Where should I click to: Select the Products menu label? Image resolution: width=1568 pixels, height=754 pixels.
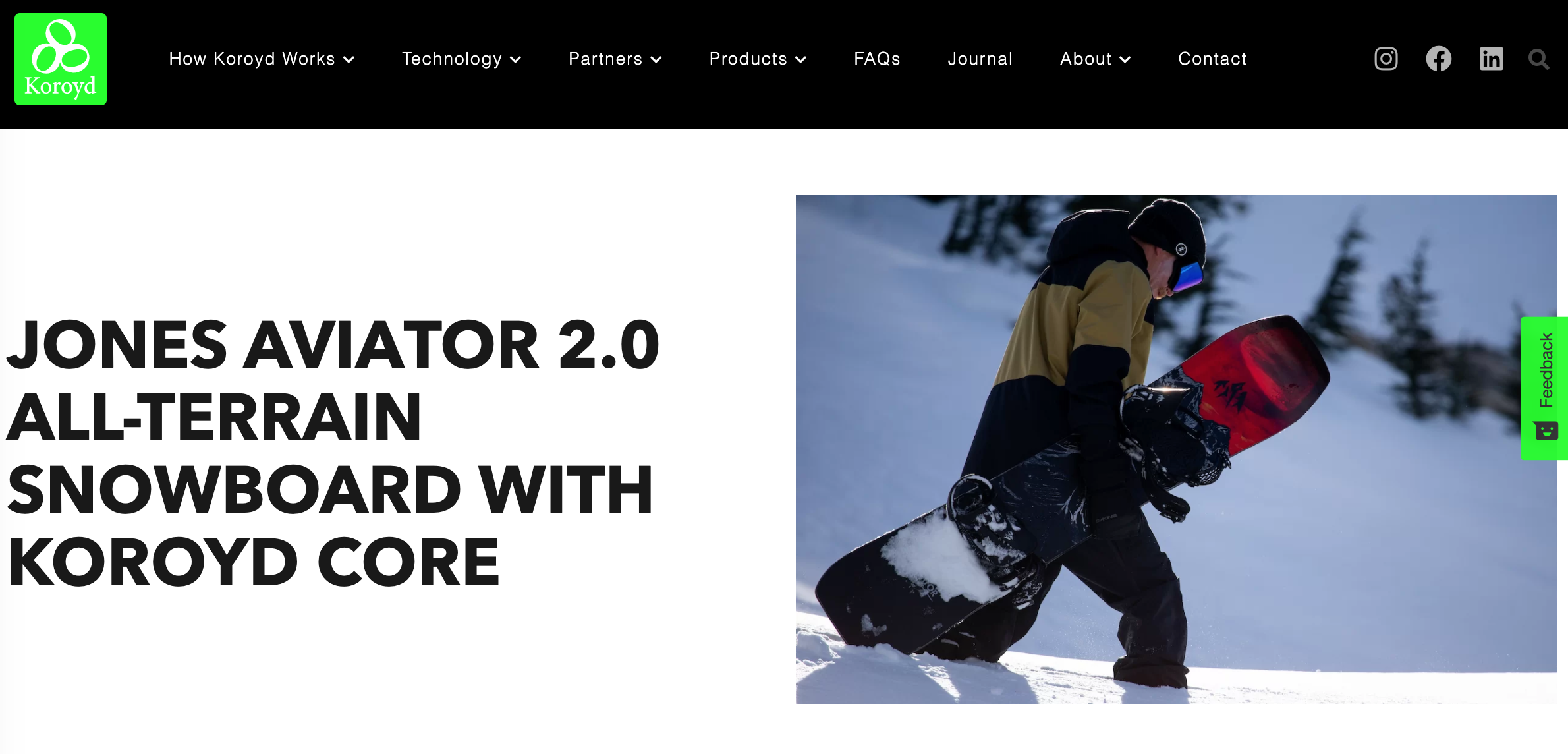748,59
